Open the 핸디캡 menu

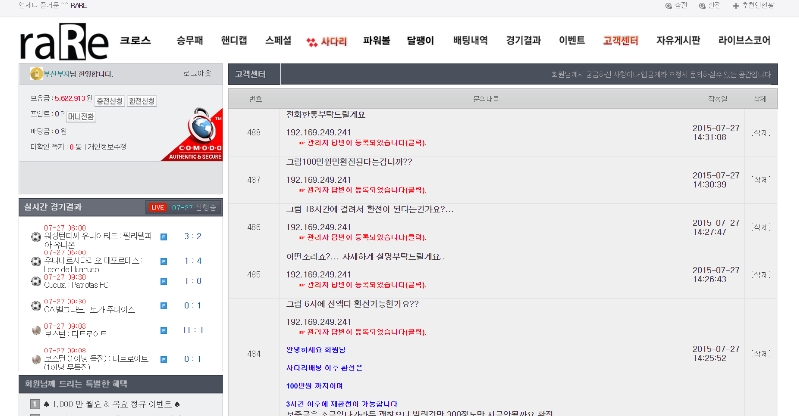pyautogui.click(x=234, y=41)
